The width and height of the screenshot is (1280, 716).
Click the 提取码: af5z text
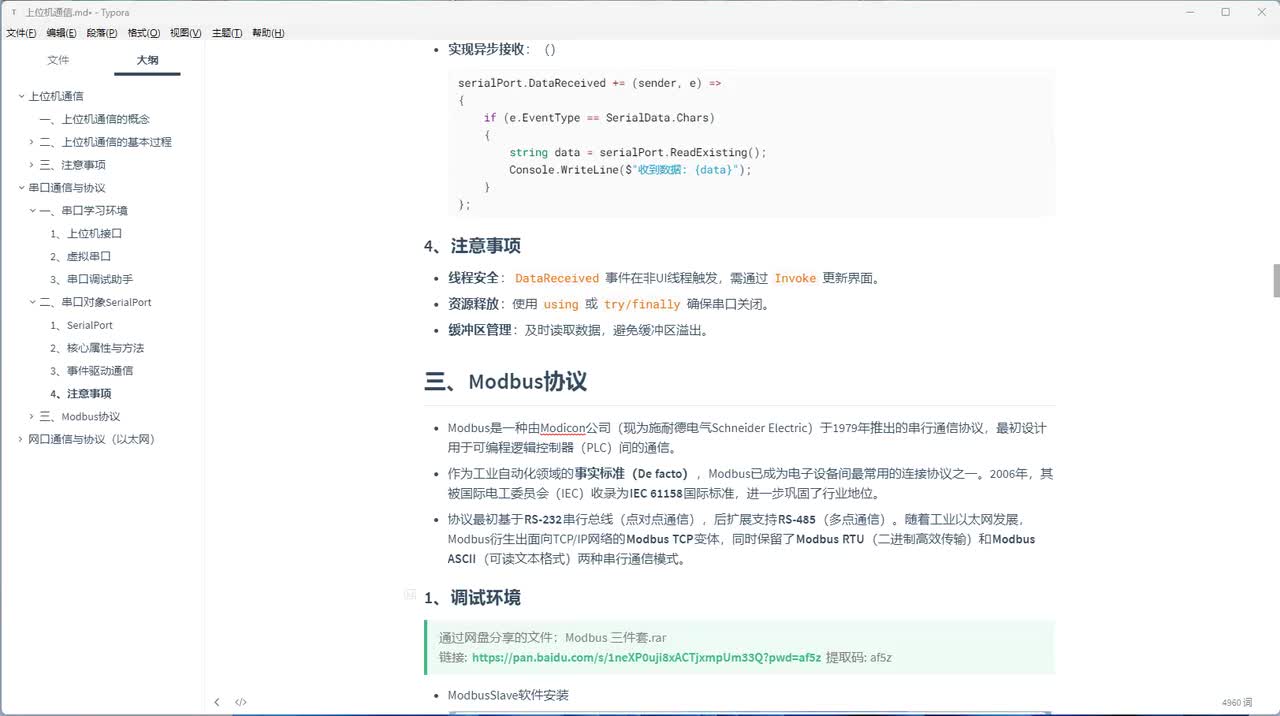[x=858, y=657]
